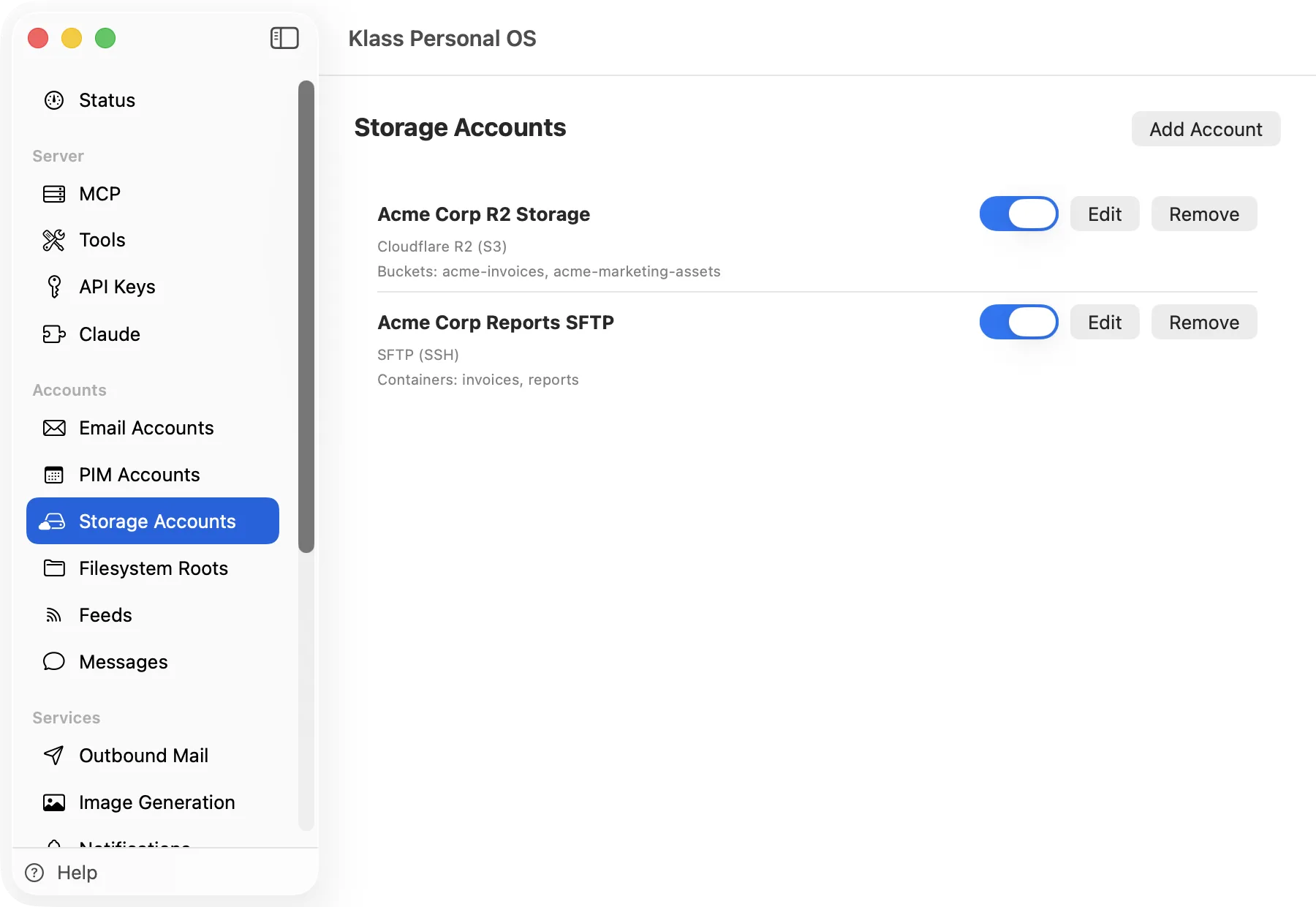Click the yellow minimize window button
Screen dimensions: 1316x907
pyautogui.click(x=72, y=38)
